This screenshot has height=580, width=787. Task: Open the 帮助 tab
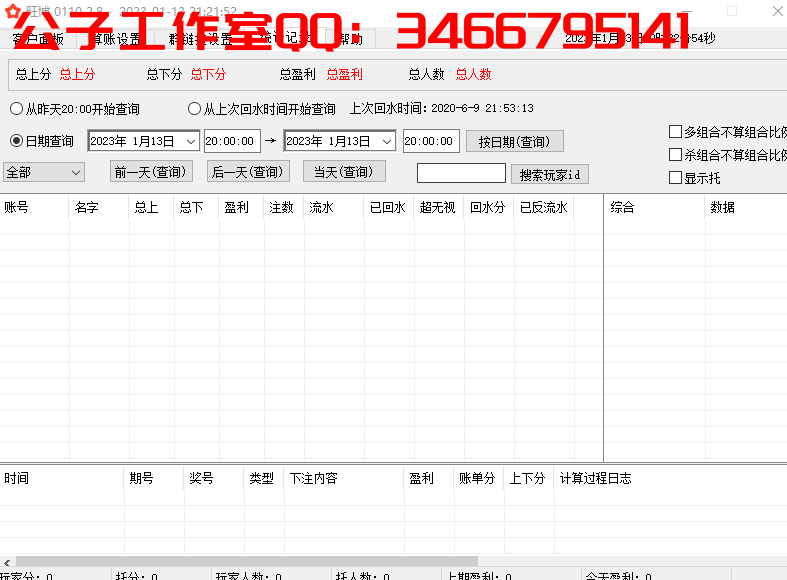(351, 39)
